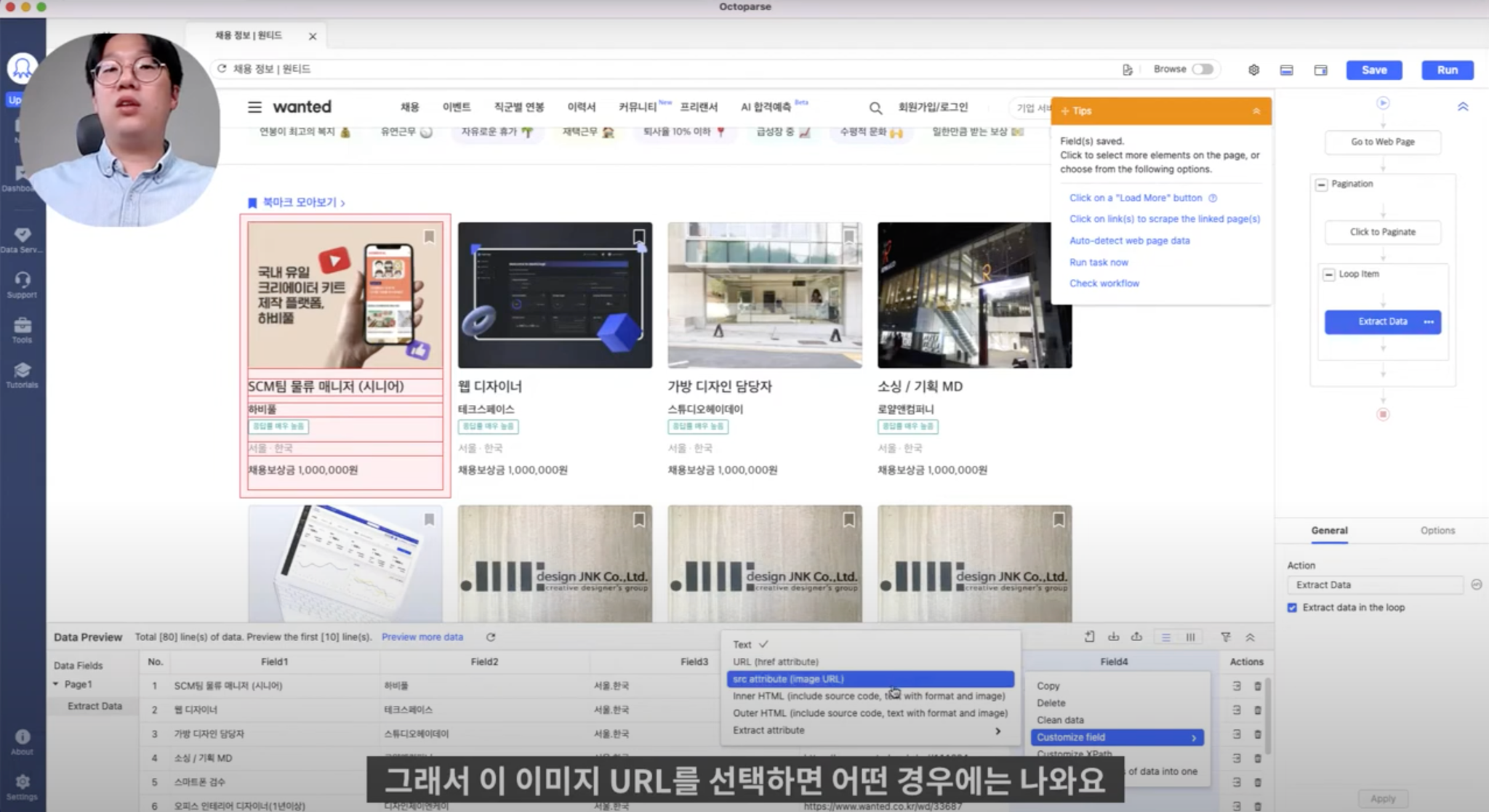Open the 소싱 / 기획 MD job thumbnail
The image size is (1489, 812).
point(974,295)
